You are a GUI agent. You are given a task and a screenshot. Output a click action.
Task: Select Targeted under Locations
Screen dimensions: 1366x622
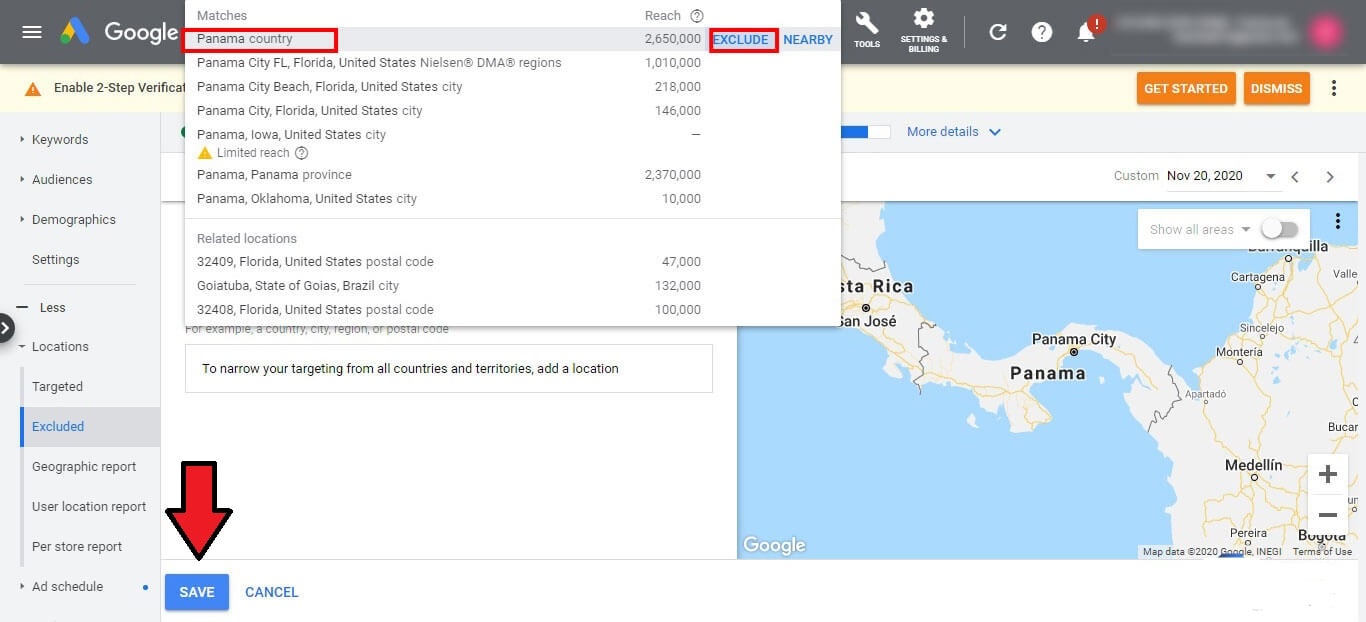(x=57, y=387)
